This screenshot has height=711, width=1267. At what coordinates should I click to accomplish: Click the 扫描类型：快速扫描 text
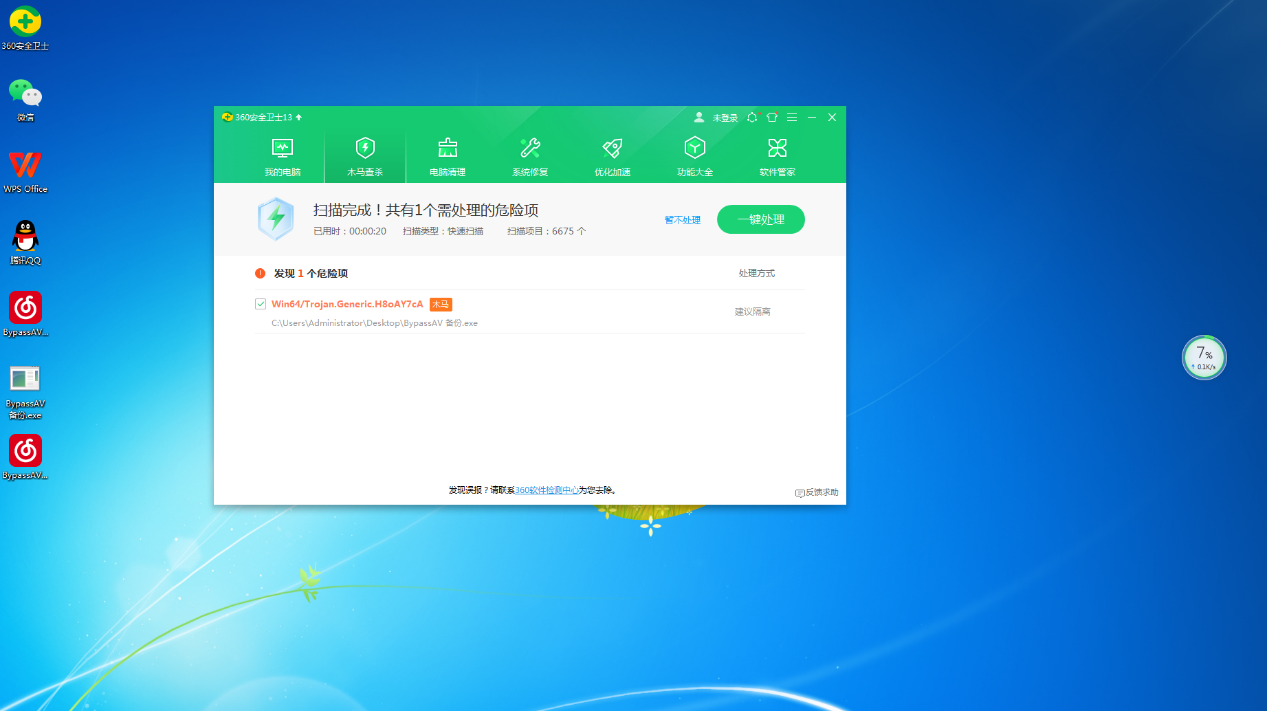tap(443, 231)
